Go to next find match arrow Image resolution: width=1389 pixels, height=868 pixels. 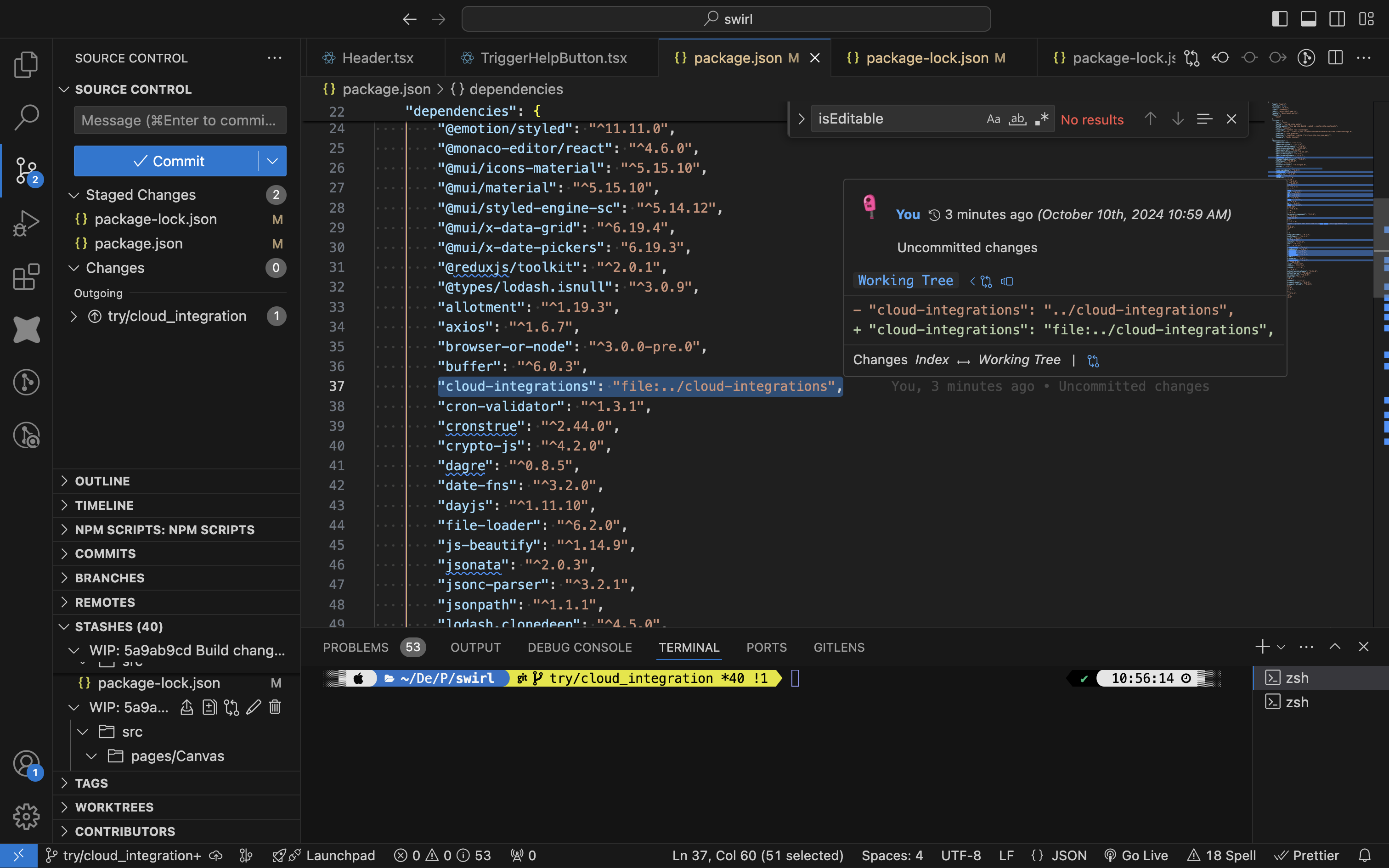point(1178,119)
